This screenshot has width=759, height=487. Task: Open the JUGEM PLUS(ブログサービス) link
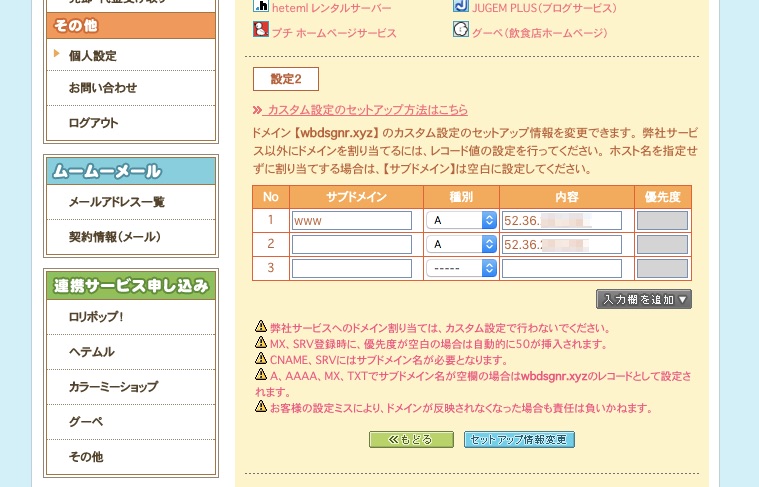pyautogui.click(x=544, y=8)
